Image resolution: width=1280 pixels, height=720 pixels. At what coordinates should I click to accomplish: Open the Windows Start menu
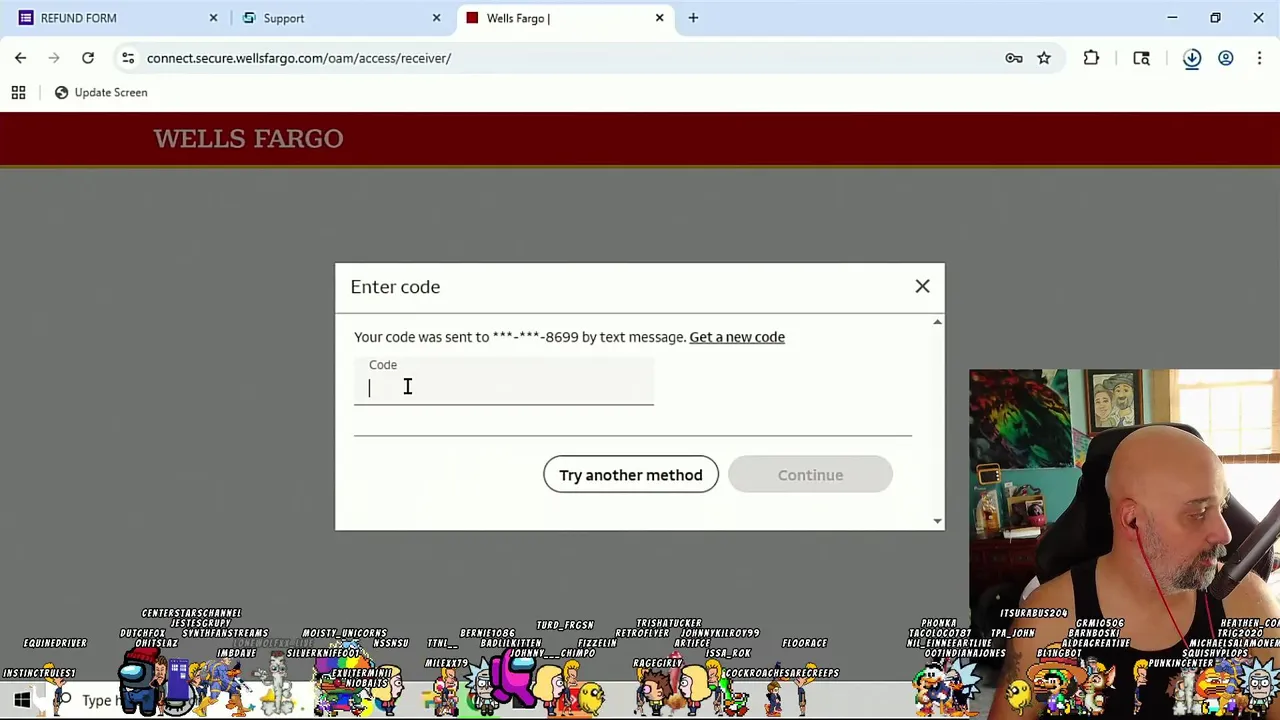pos(21,700)
